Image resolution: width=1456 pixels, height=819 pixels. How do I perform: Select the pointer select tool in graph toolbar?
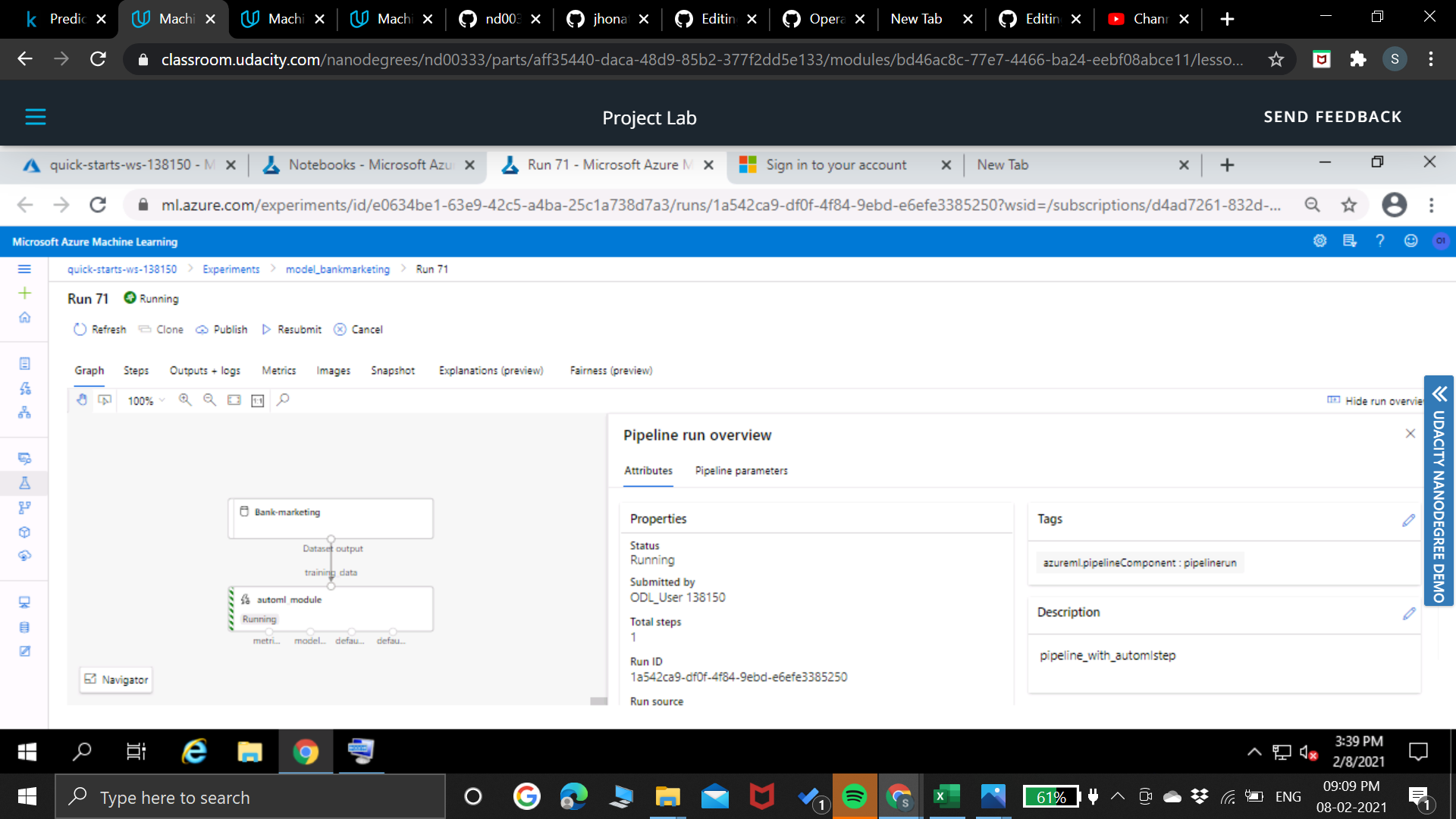[x=105, y=400]
